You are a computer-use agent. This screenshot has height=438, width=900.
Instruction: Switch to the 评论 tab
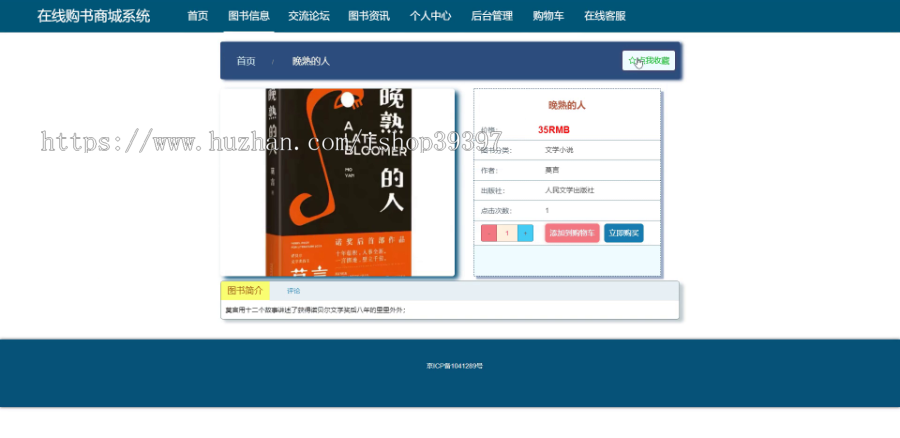(x=293, y=291)
